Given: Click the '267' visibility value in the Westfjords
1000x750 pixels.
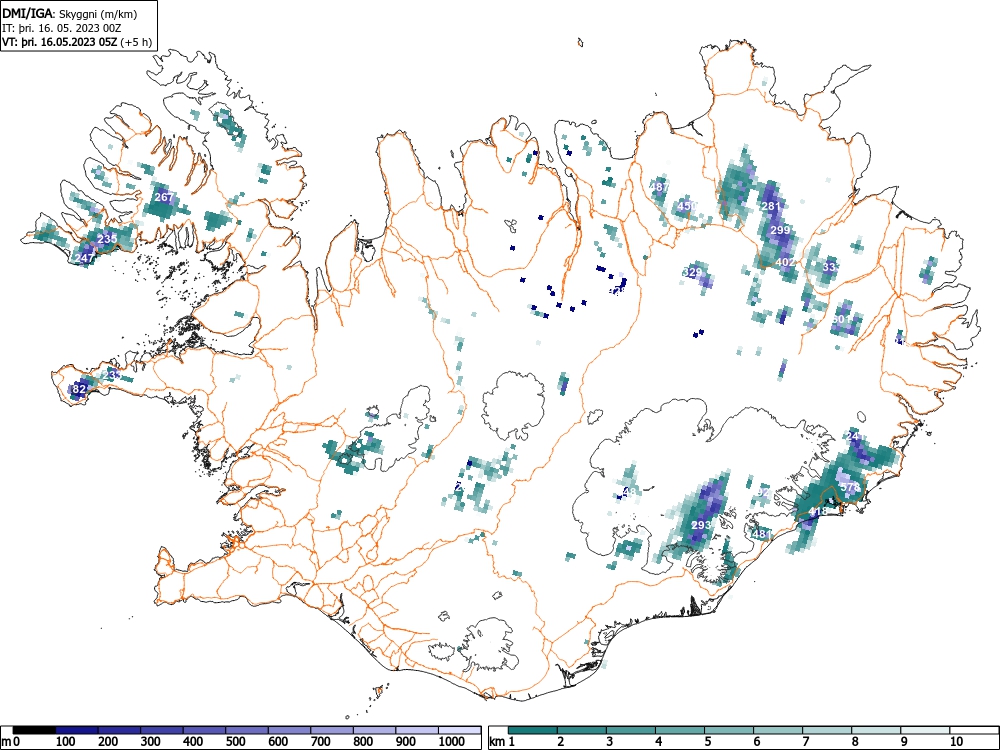Looking at the screenshot, I should click(x=164, y=197).
